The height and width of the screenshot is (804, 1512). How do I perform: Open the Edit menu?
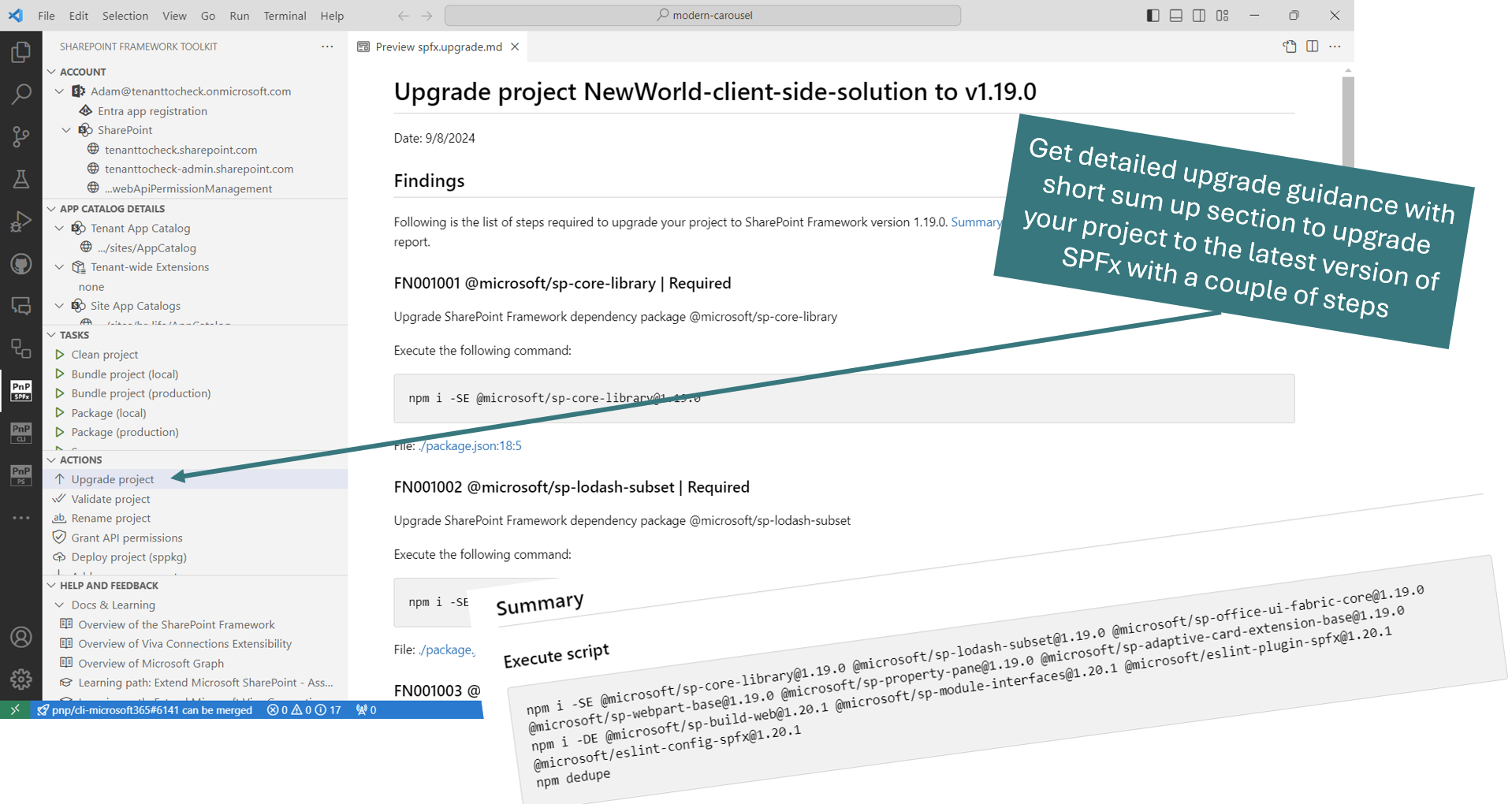[78, 16]
